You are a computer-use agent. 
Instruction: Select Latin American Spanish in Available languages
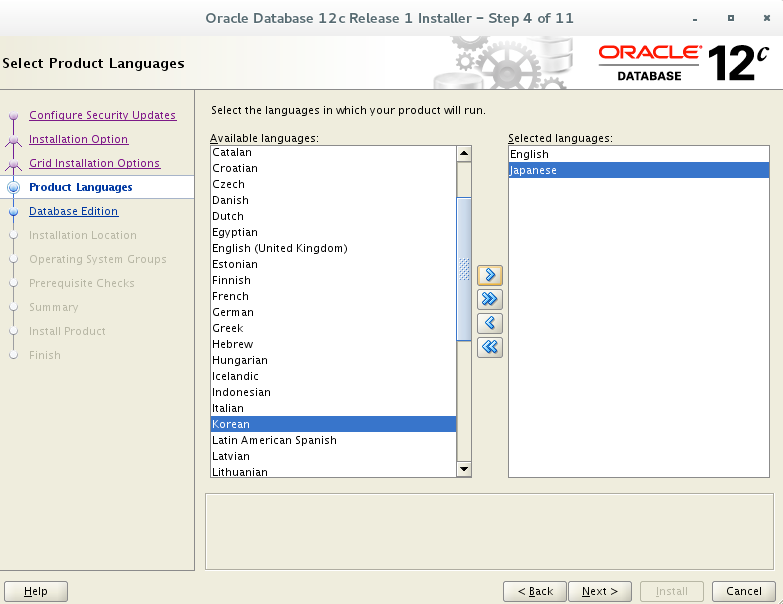tap(333, 440)
